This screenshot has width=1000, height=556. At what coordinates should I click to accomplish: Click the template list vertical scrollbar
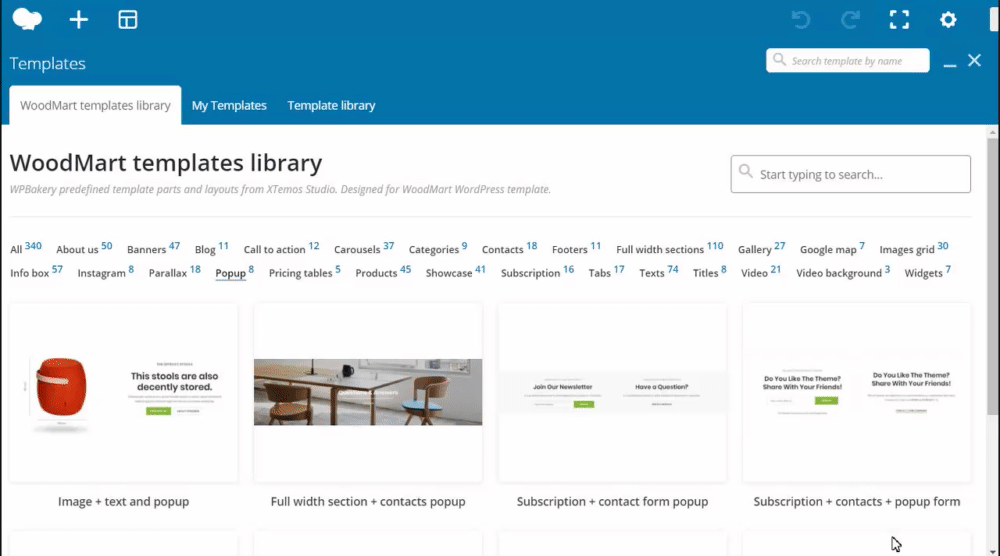(992, 277)
